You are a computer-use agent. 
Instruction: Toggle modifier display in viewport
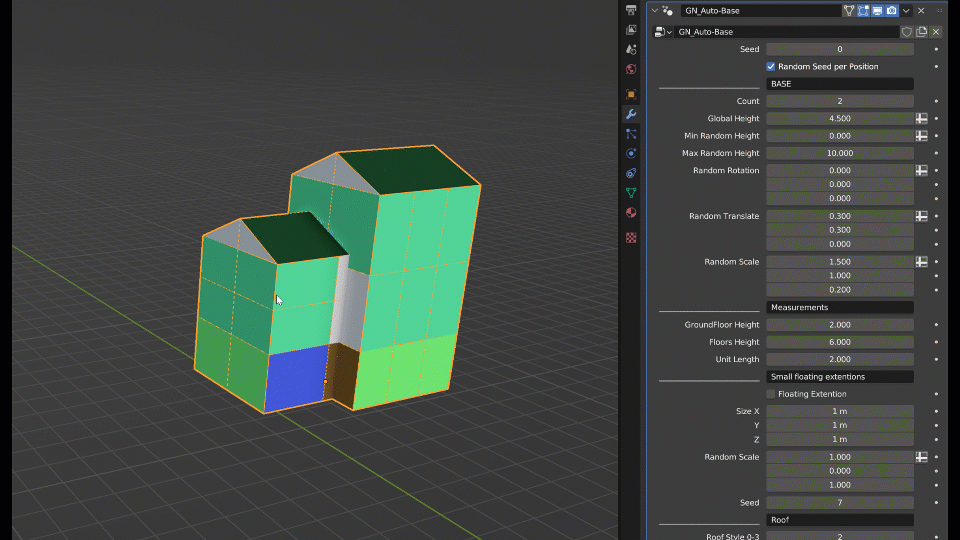tap(877, 10)
